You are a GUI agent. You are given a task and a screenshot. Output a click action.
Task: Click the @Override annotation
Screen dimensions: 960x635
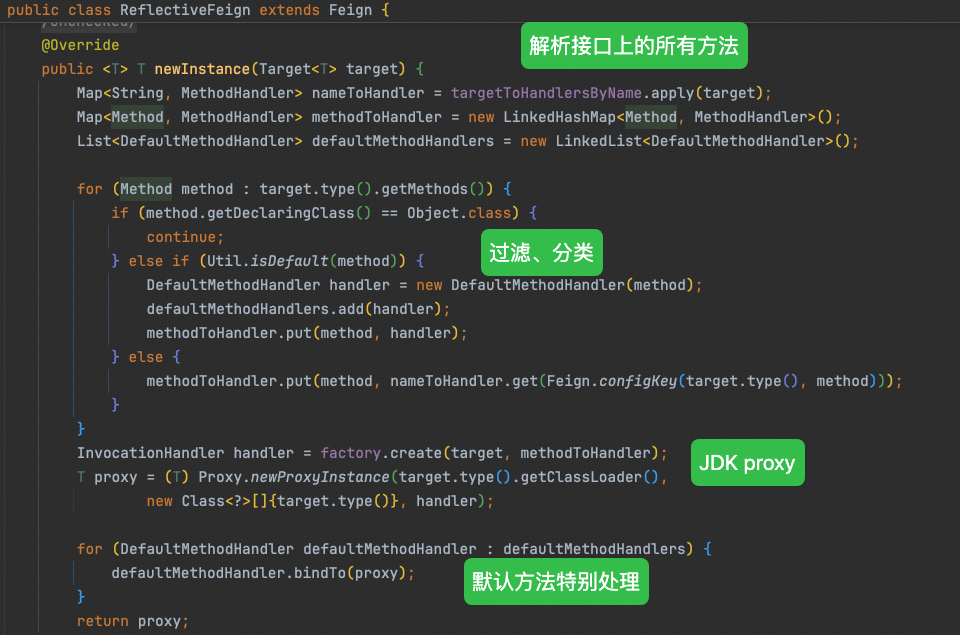tap(80, 45)
